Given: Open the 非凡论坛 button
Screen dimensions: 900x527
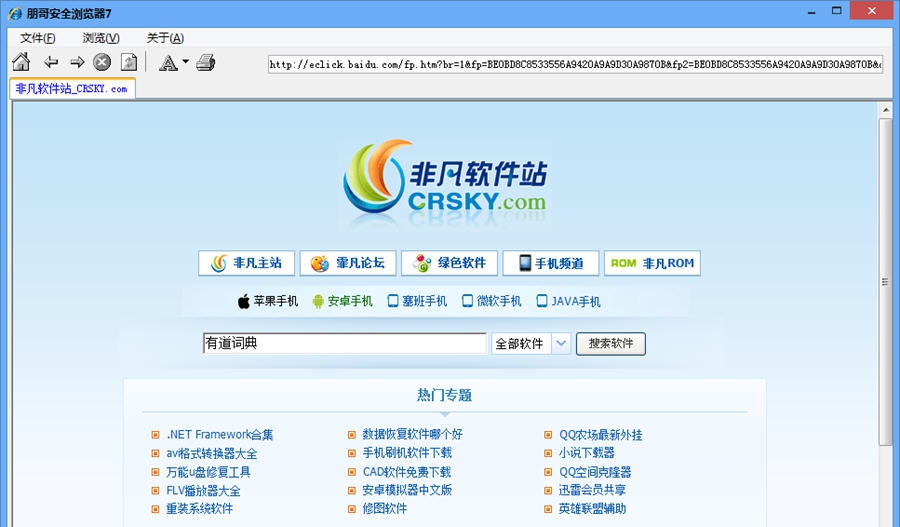Looking at the screenshot, I should click(348, 263).
